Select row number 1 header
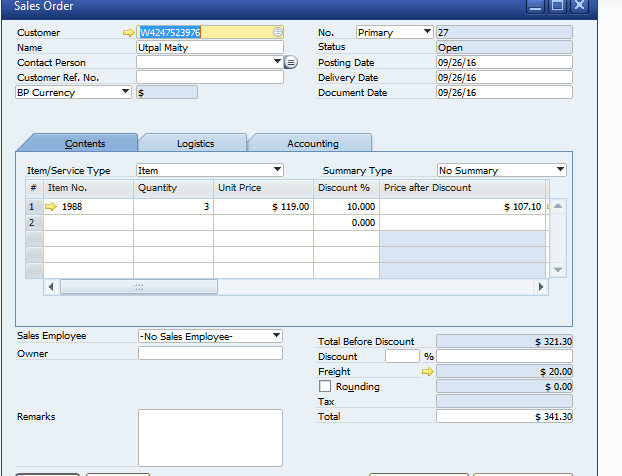Viewport: 622px width, 476px height. pyautogui.click(x=34, y=207)
